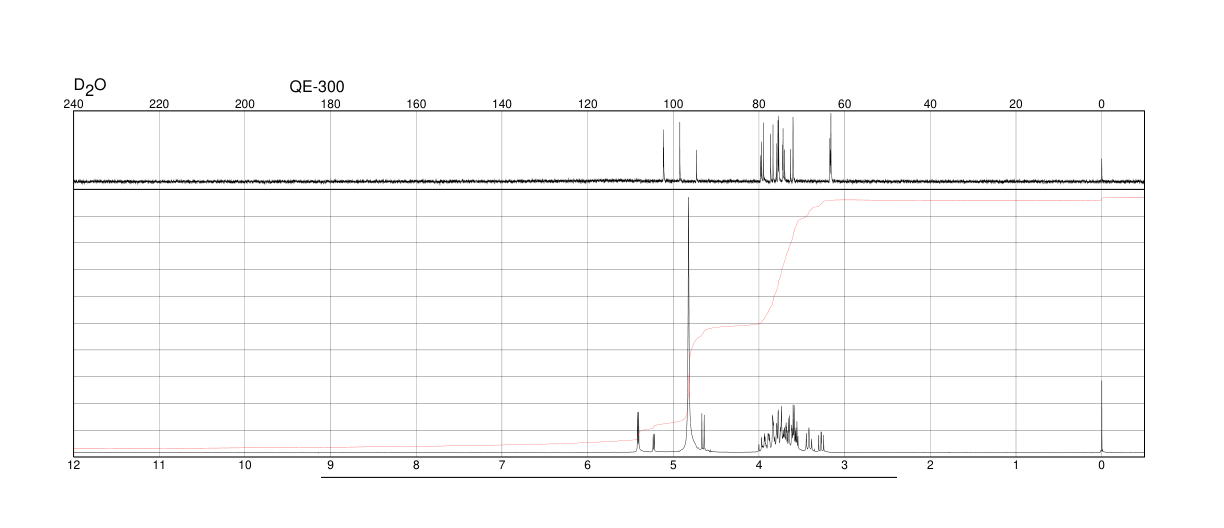This screenshot has width=1224, height=528.
Task: Click the anomeric proton peak near 5.4 ppm
Action: tap(638, 432)
